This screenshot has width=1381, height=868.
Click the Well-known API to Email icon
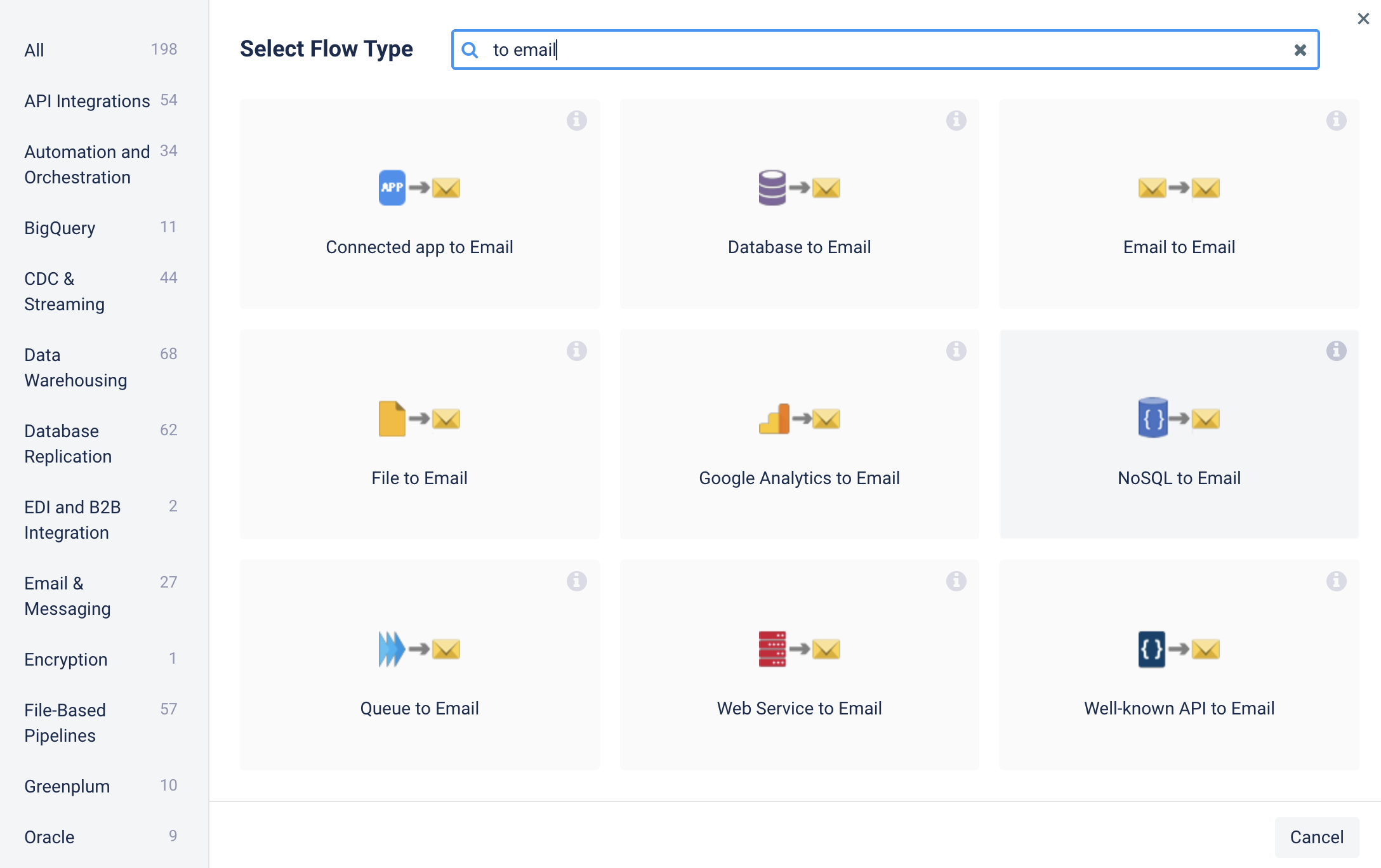coord(1179,649)
